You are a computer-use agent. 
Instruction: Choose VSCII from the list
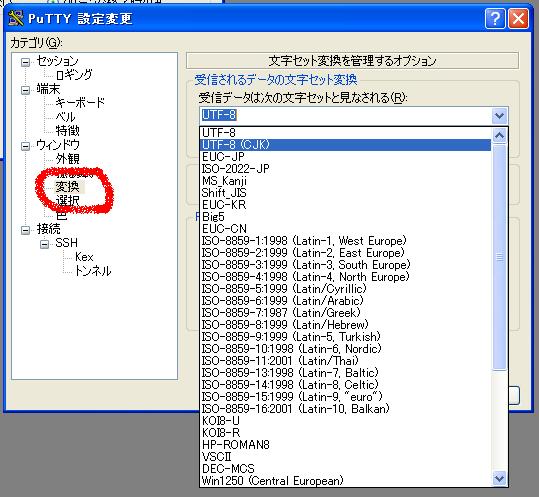pyautogui.click(x=345, y=457)
